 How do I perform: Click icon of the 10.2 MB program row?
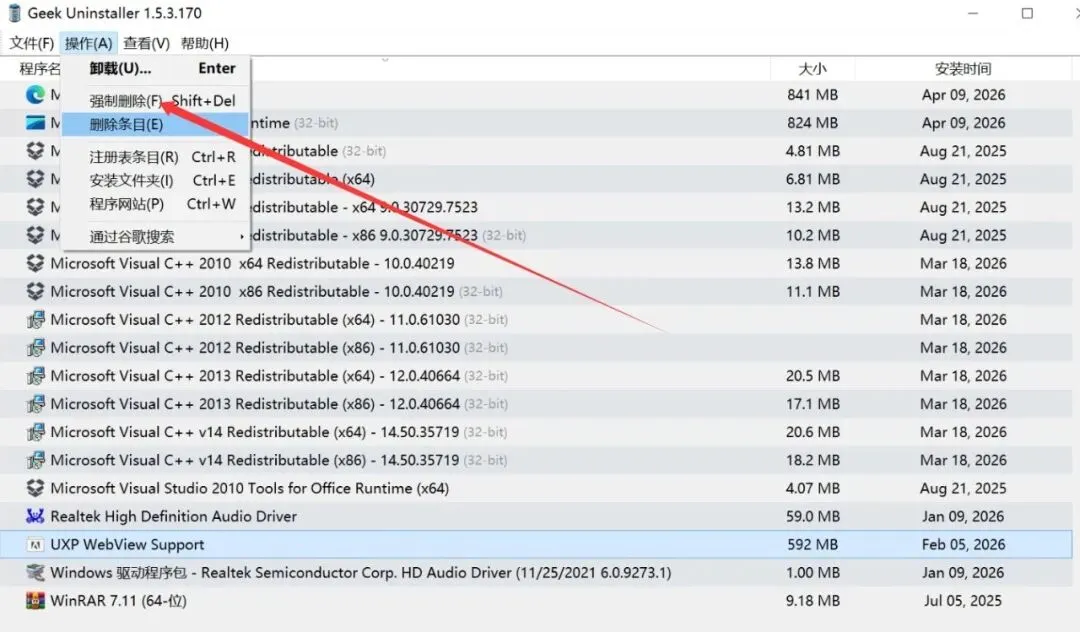coord(35,235)
